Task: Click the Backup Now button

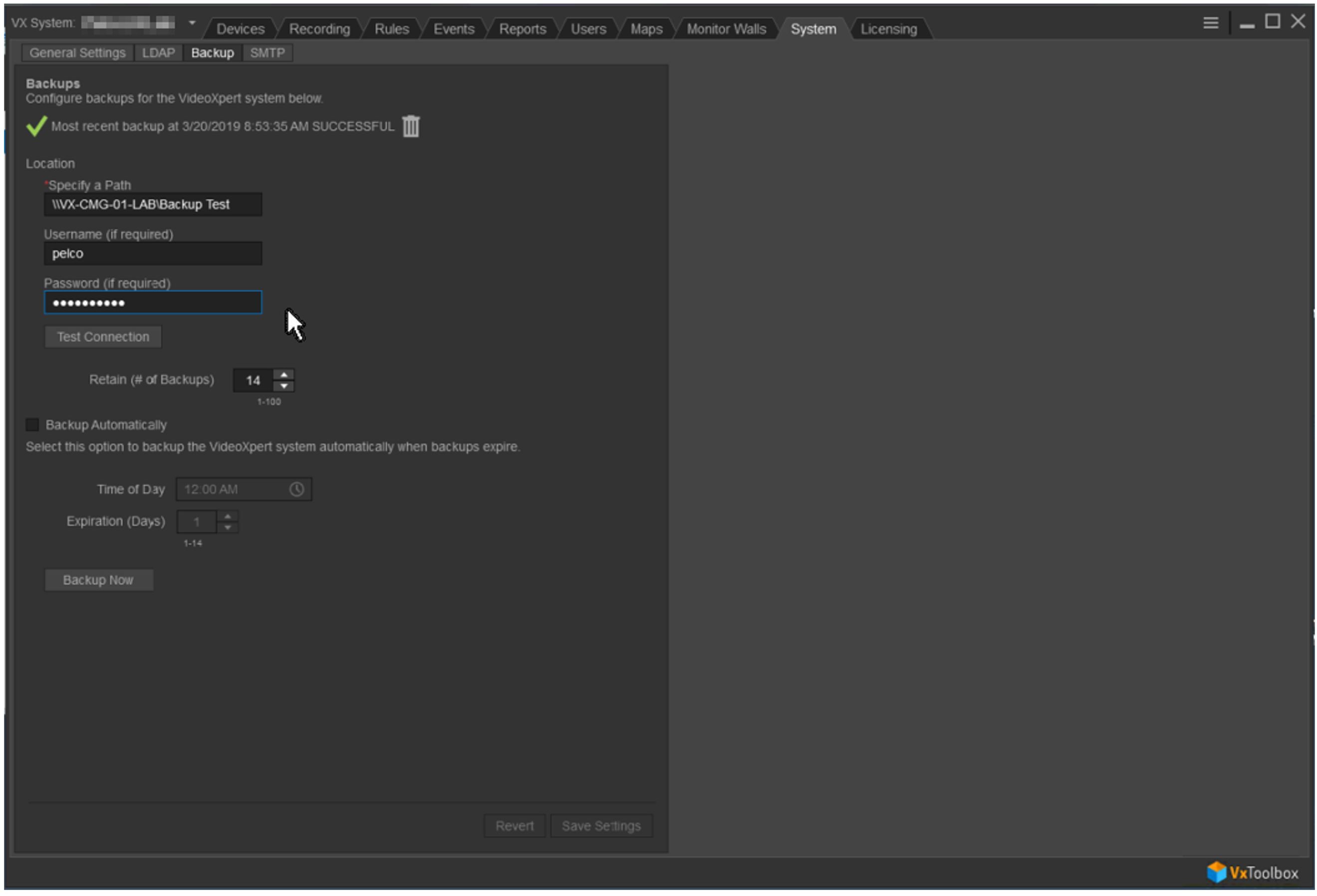Action: (x=99, y=581)
